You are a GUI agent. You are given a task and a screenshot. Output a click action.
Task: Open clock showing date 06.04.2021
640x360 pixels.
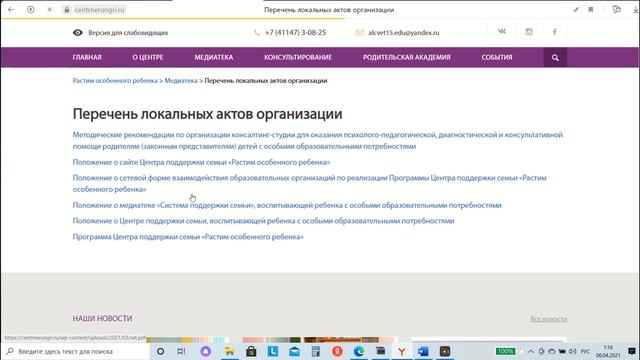[608, 351]
